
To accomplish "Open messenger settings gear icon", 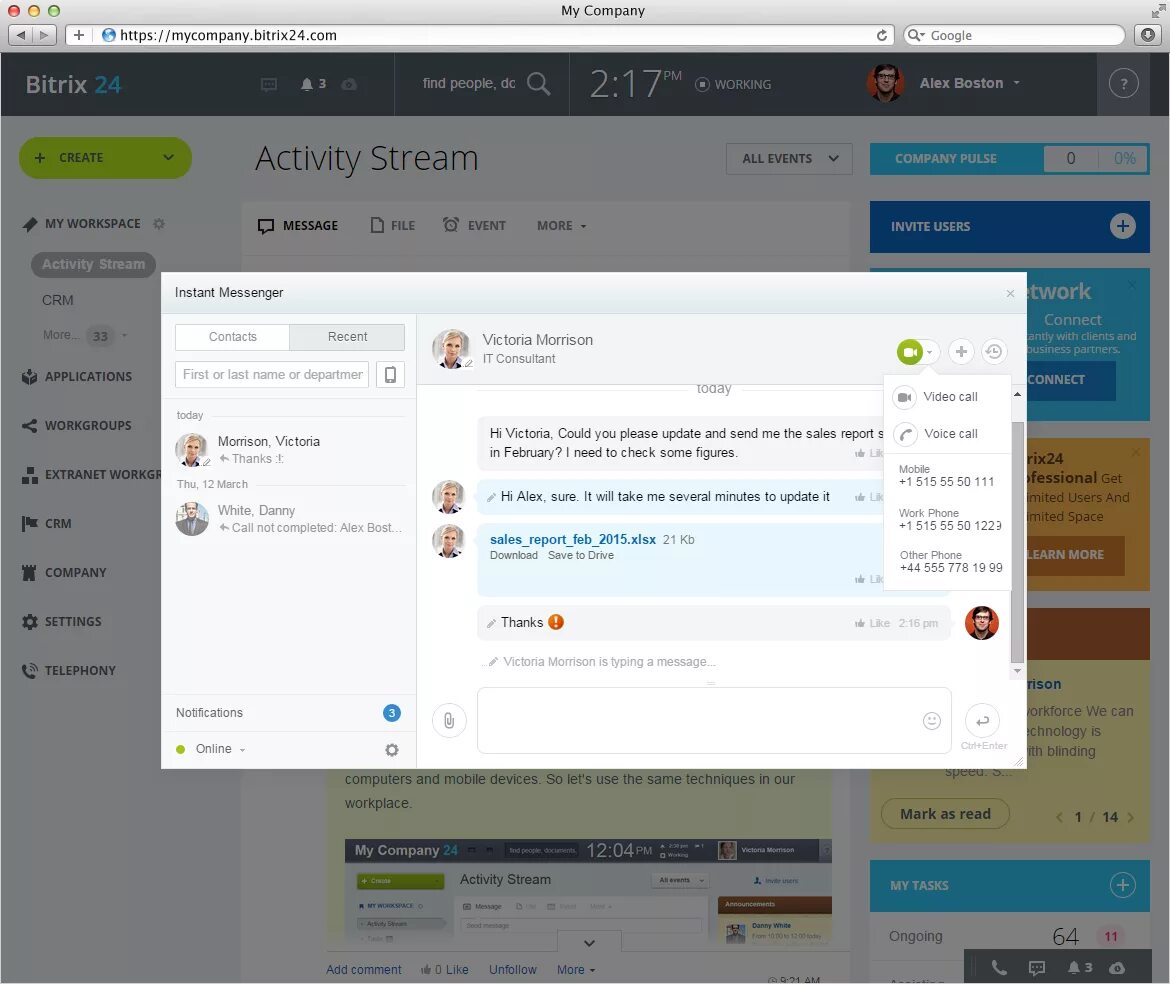I will click(x=392, y=750).
